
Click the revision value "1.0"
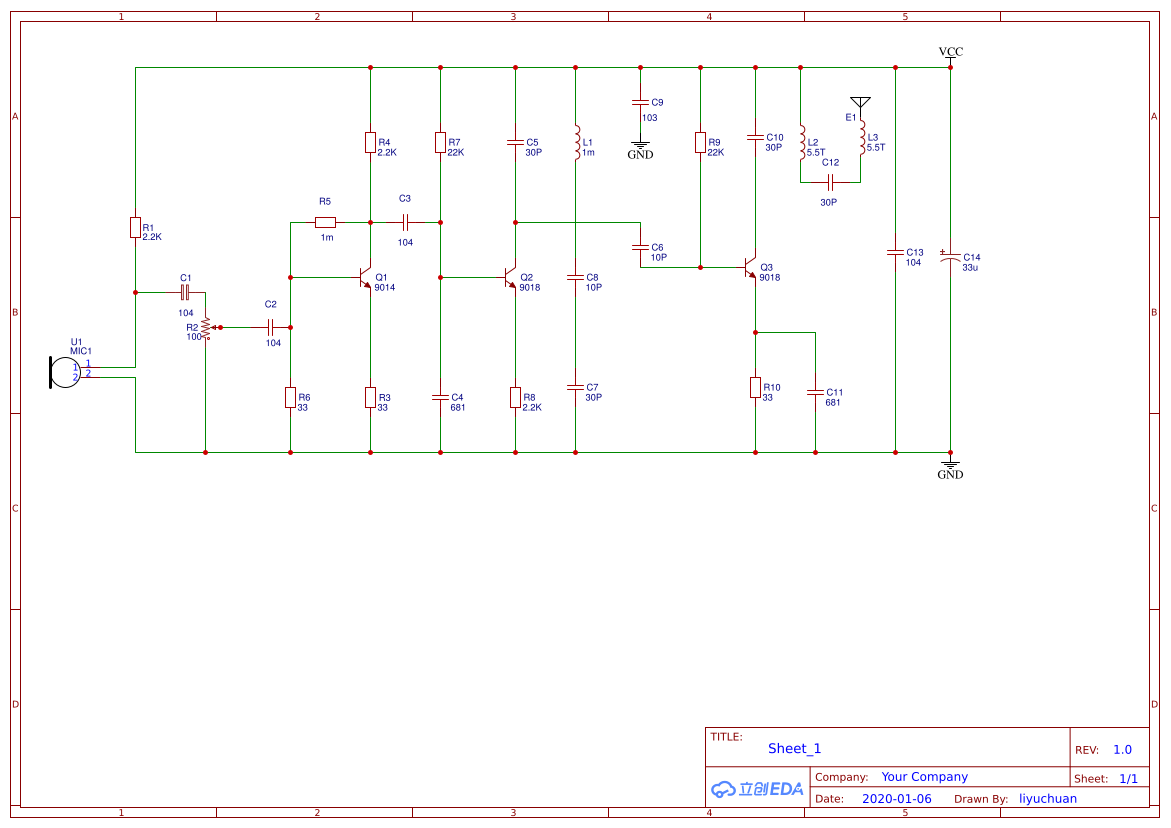tap(1122, 750)
